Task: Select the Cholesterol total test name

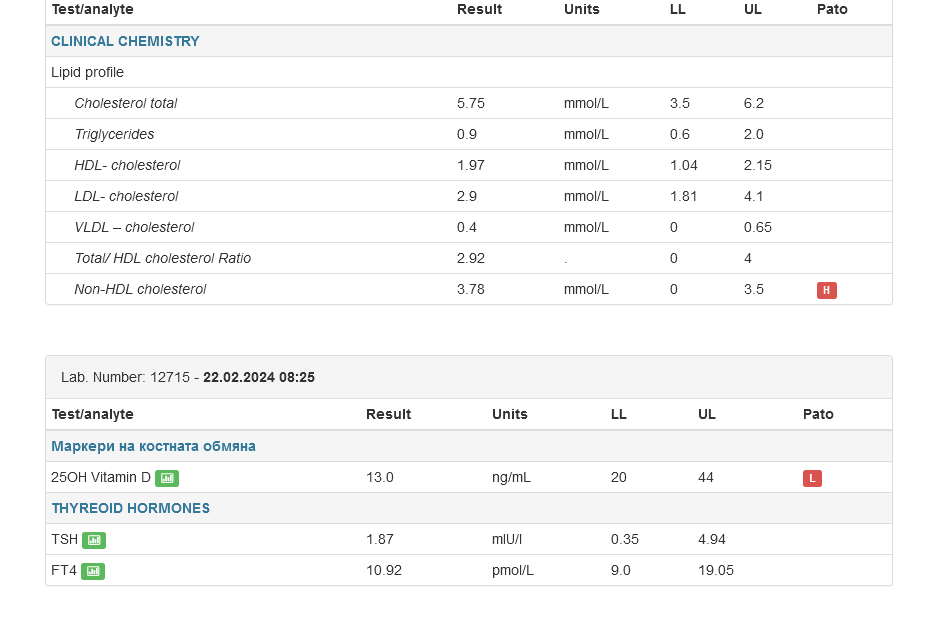Action: click(125, 103)
